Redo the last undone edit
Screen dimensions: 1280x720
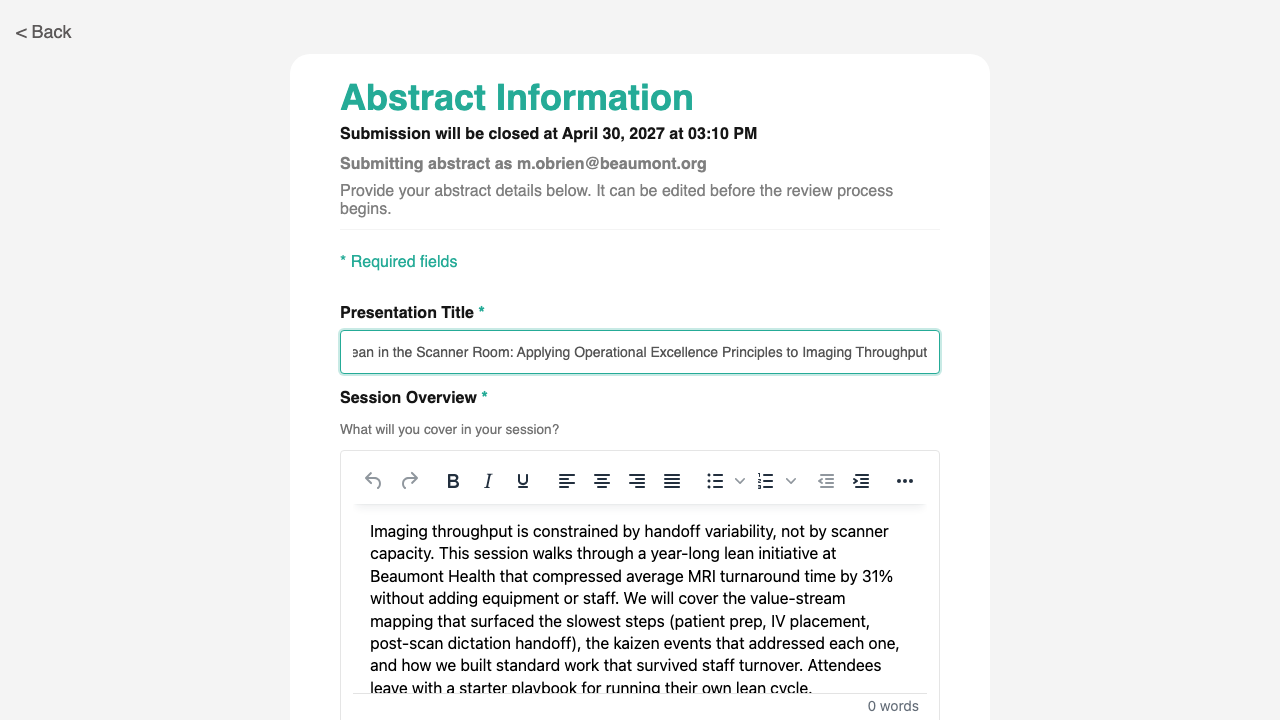tap(409, 481)
